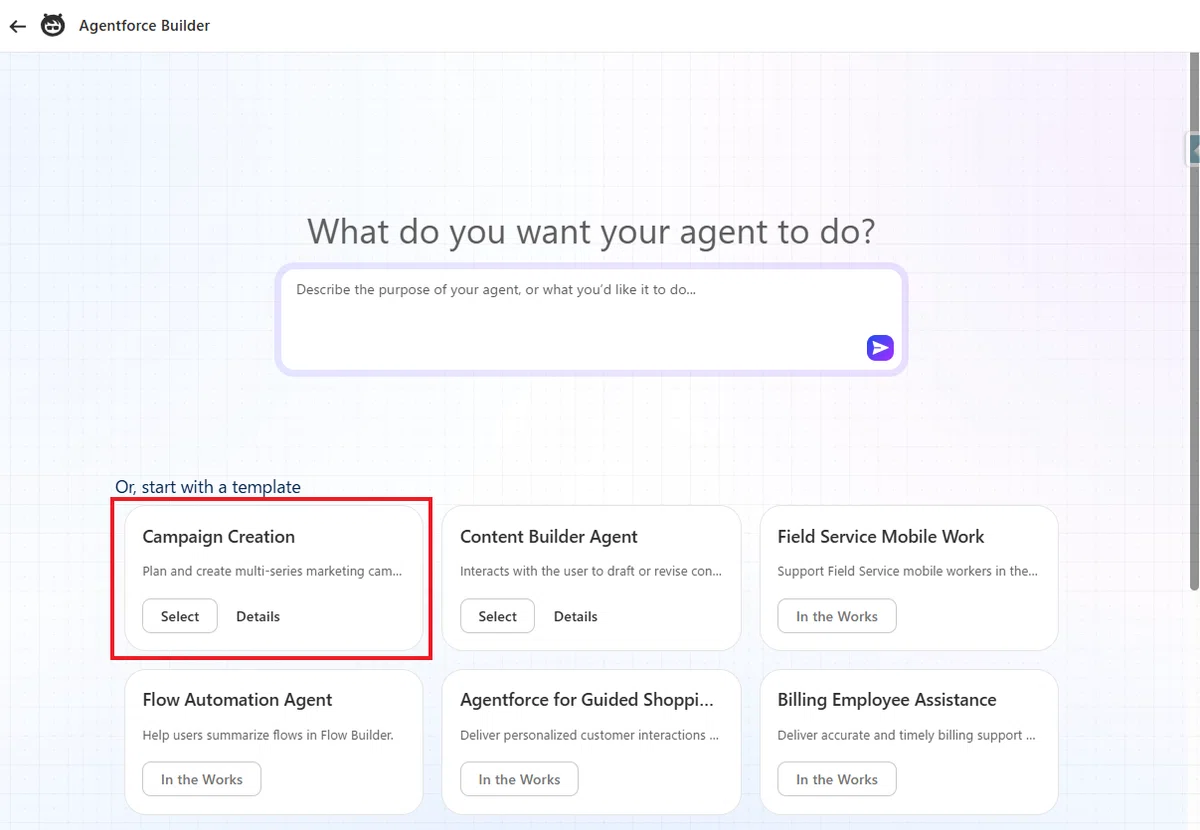Click the Content Builder Agent card title
Image resolution: width=1200 pixels, height=830 pixels.
pos(549,537)
